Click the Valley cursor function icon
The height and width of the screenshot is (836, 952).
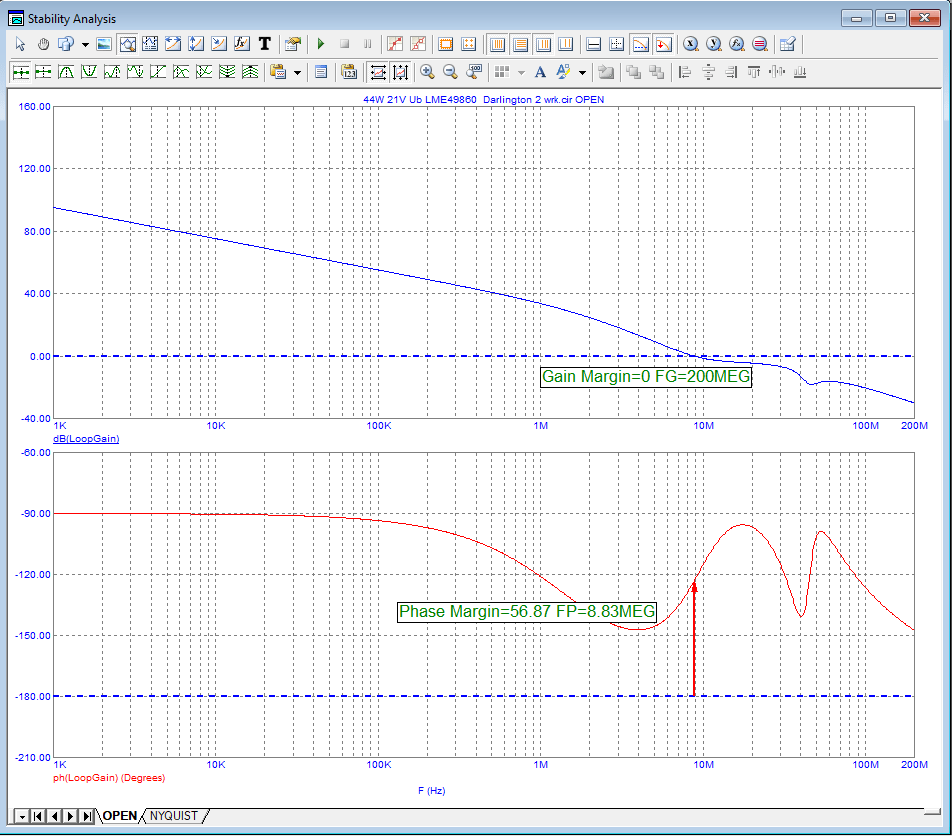tap(89, 72)
